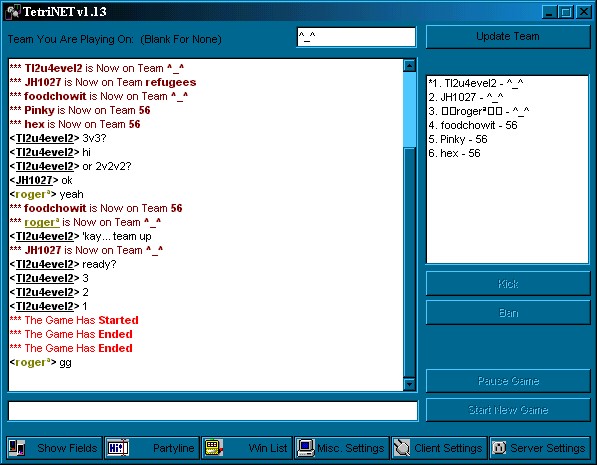Click the Ban button
The height and width of the screenshot is (465, 597).
(x=508, y=313)
